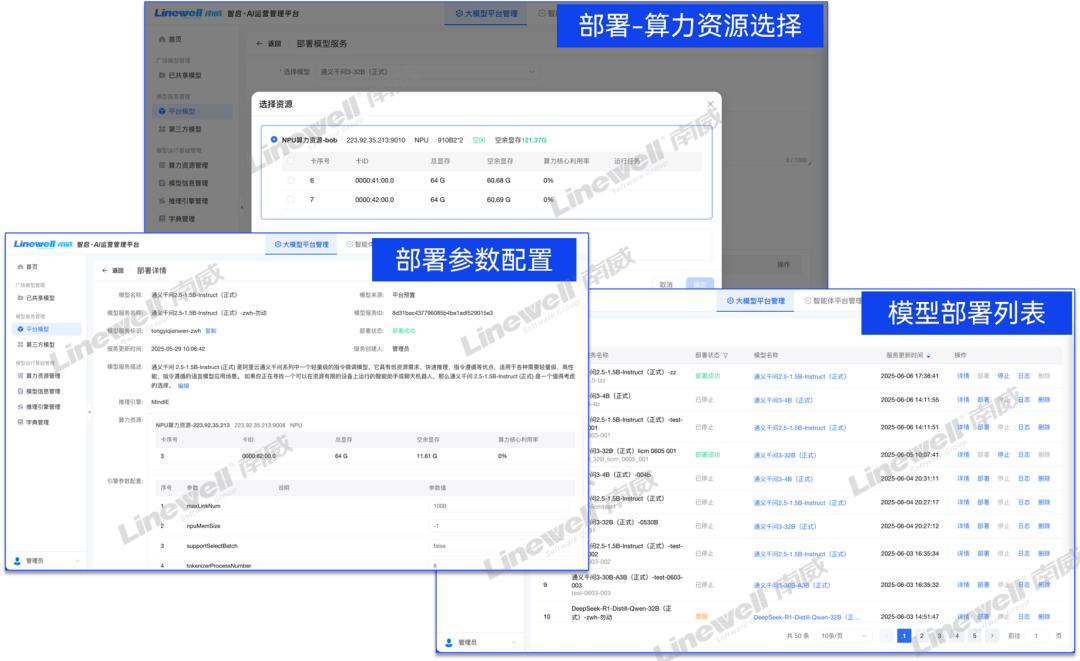Switch to 大模型平台管理 tab in deployment list window
Screen dimensions: 1080x661
tap(756, 301)
